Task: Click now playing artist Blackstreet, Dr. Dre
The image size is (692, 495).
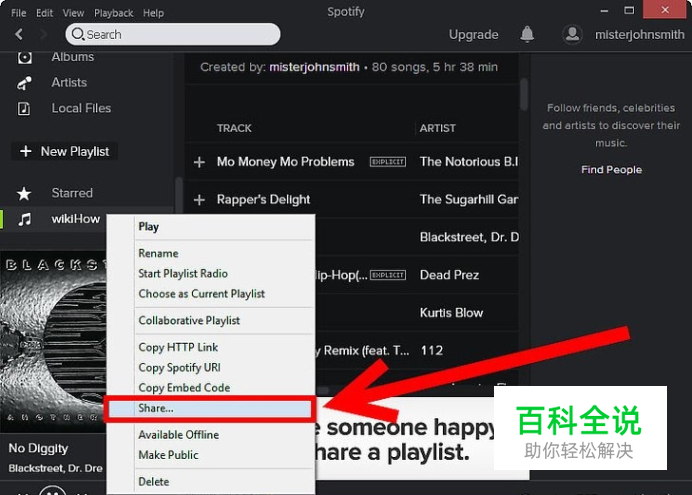Action: [x=55, y=468]
